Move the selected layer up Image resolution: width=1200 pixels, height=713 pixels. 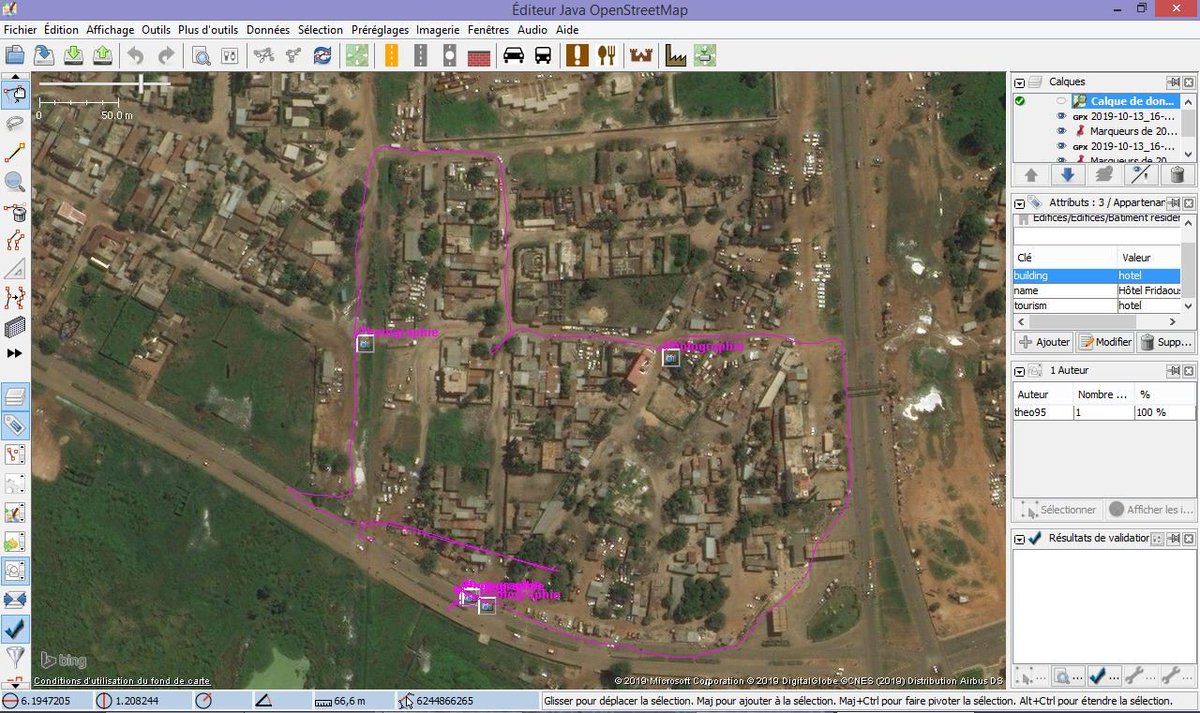click(x=1032, y=174)
